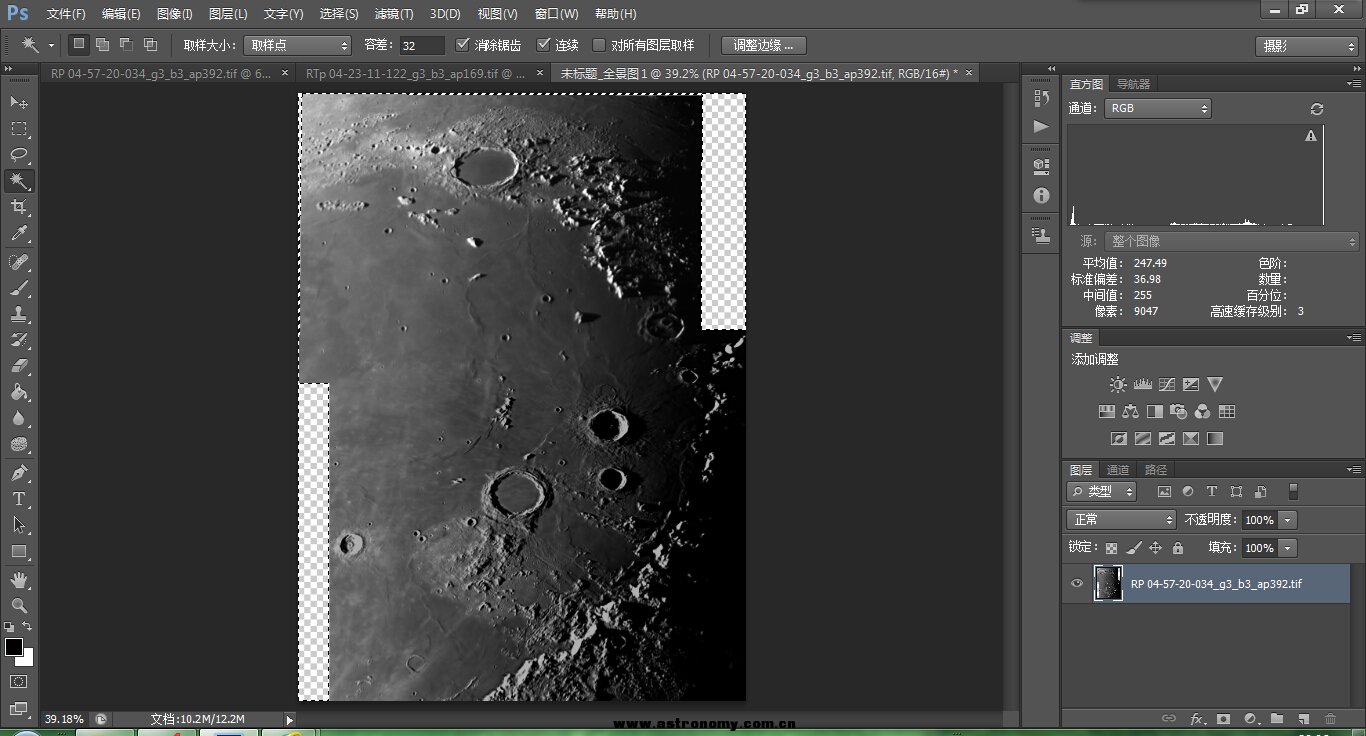The width and height of the screenshot is (1366, 736).
Task: Select the Crop tool
Action: coord(19,207)
